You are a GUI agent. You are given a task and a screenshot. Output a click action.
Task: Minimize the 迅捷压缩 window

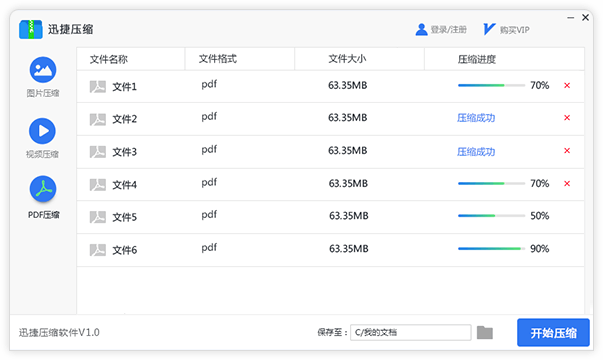[x=570, y=18]
